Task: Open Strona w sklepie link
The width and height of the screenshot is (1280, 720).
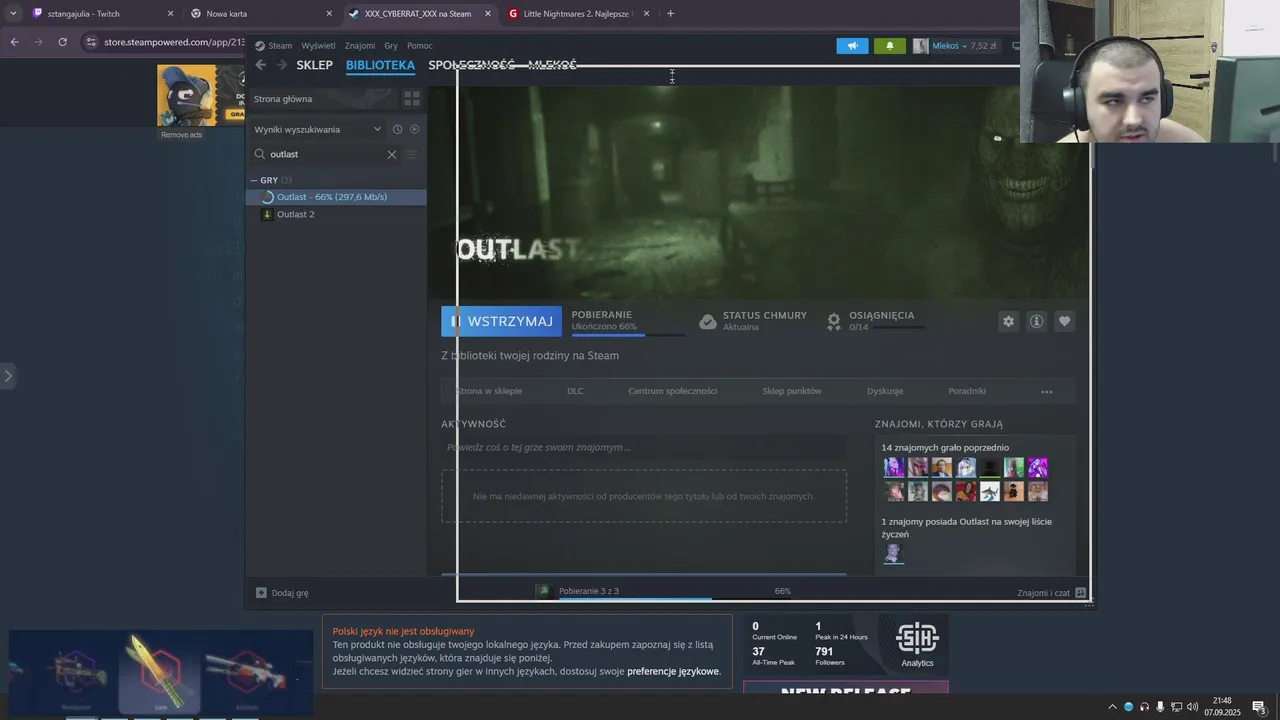Action: (489, 391)
